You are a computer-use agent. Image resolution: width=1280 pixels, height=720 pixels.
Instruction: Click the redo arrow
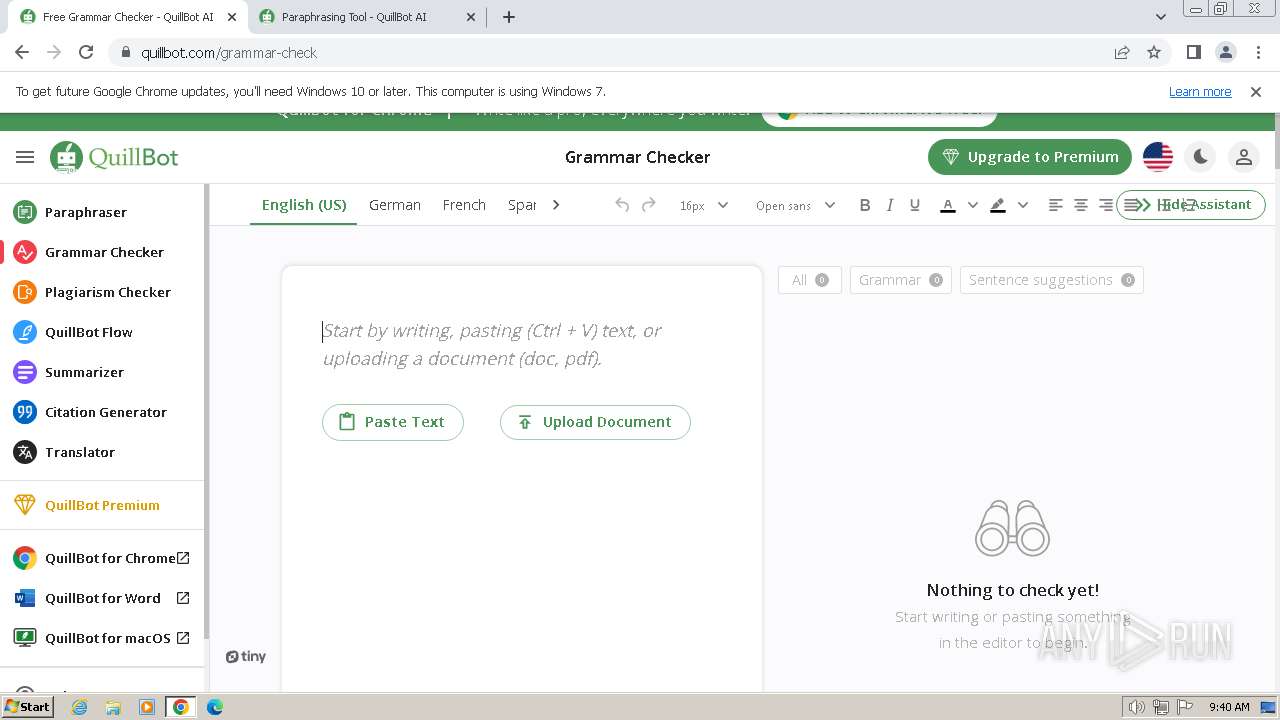pos(648,205)
